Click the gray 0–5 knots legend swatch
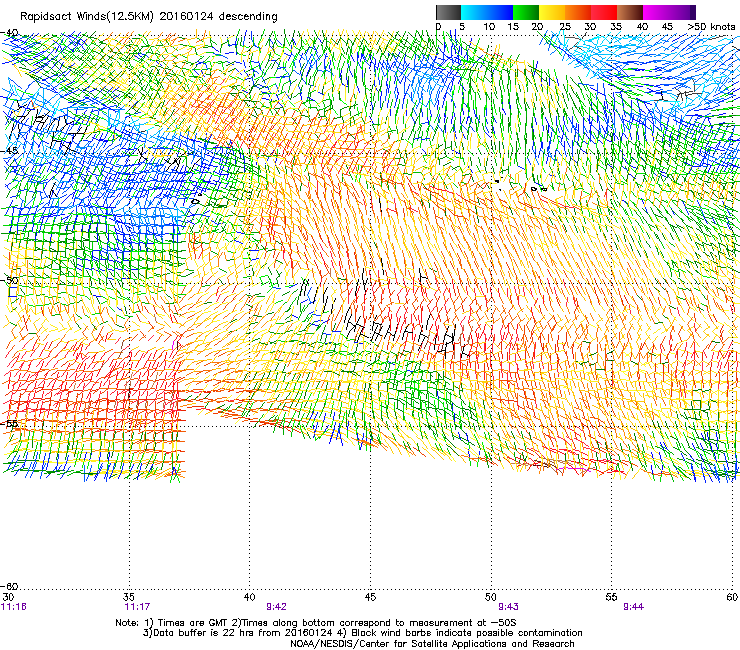Screen dimensions: 740x650 [x=448, y=12]
